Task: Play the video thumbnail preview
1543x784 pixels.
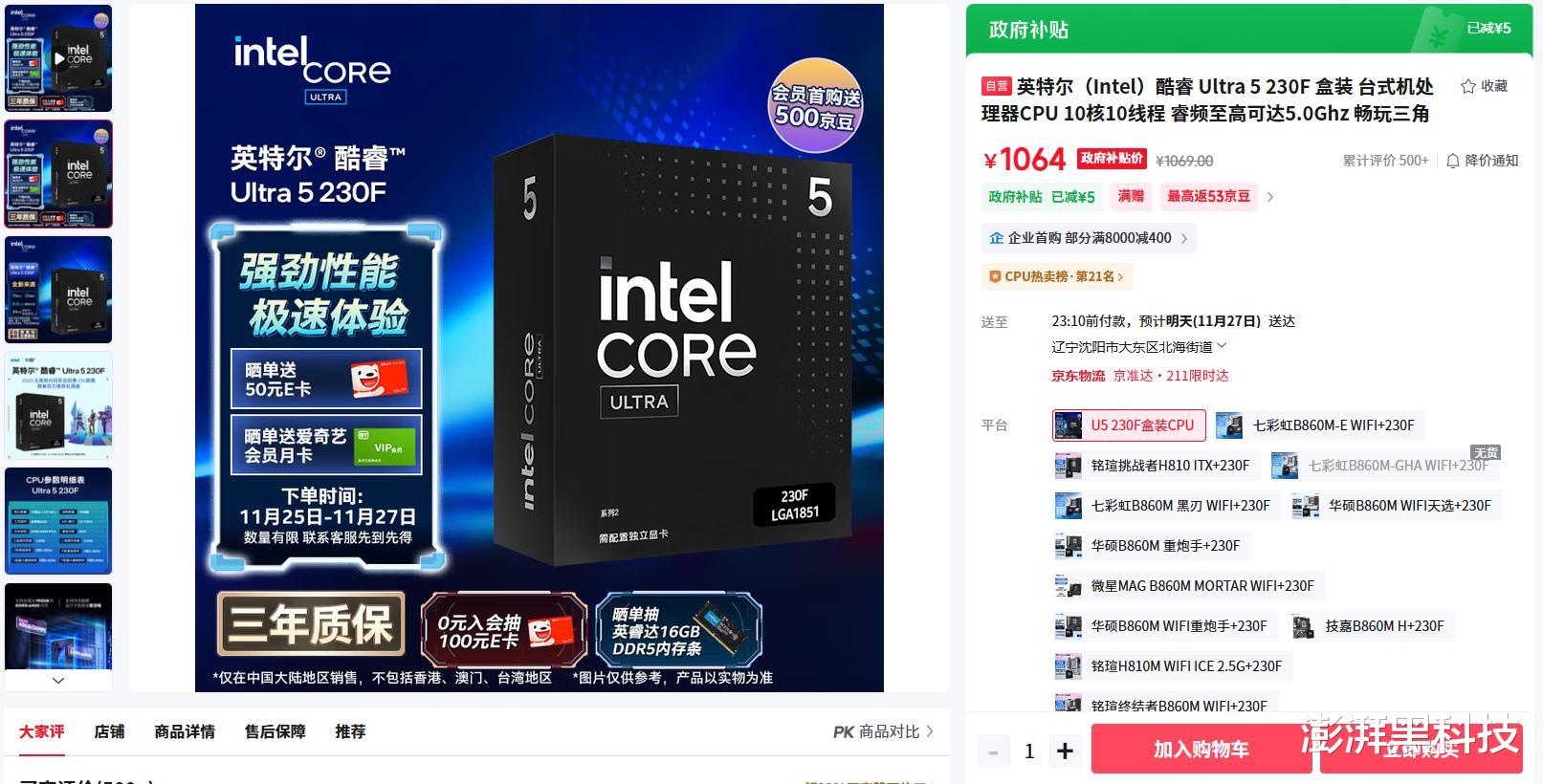Action: pos(58,58)
